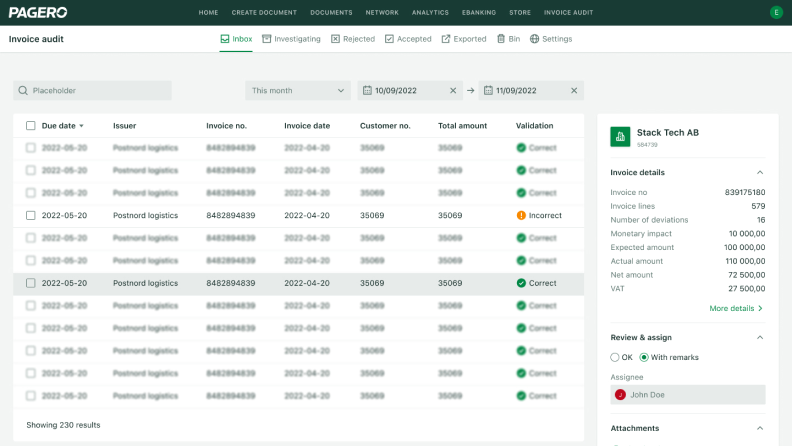This screenshot has height=446, width=792.
Task: Select the OK radio button
Action: click(x=615, y=357)
